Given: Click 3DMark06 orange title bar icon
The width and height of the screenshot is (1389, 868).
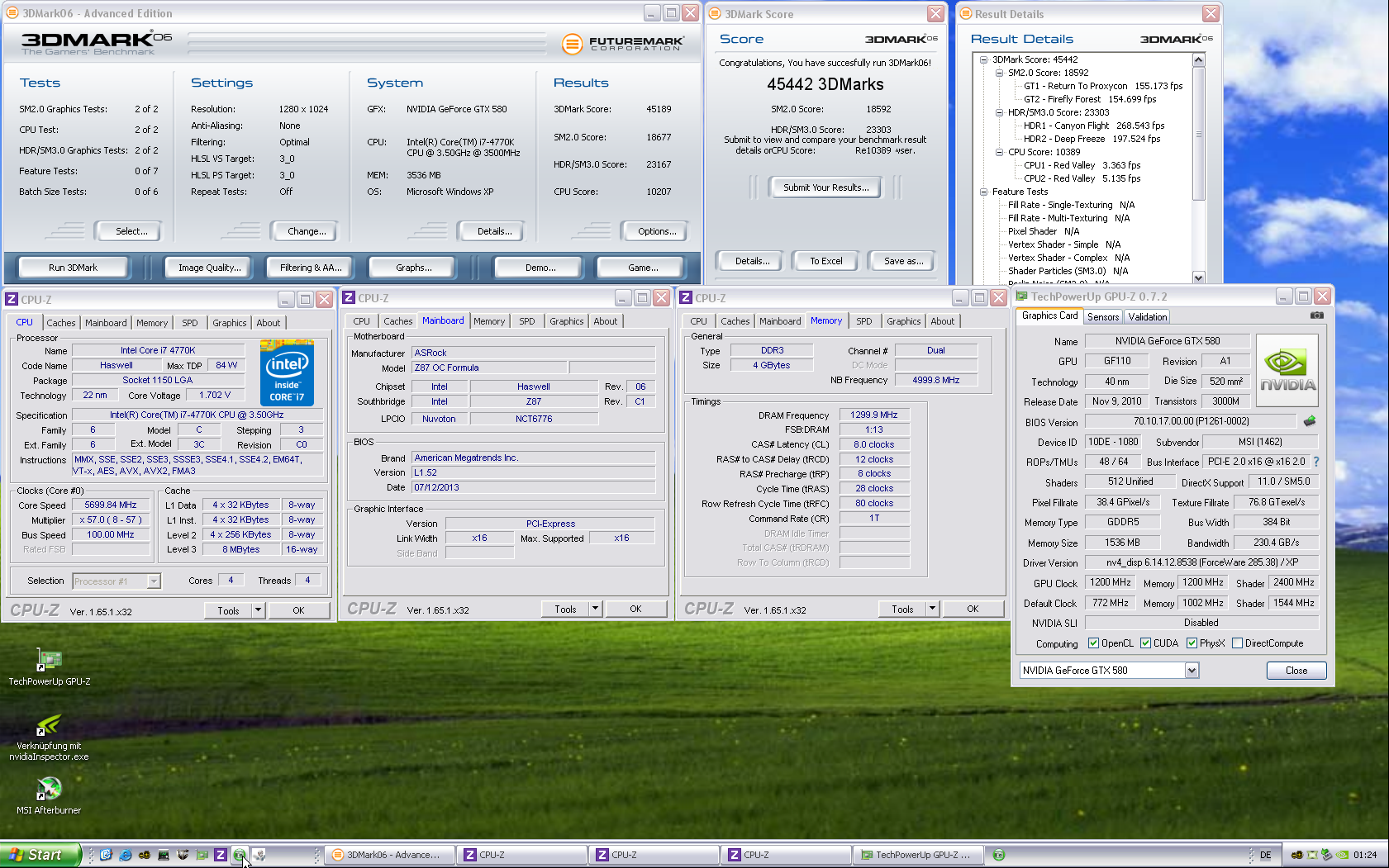Looking at the screenshot, I should [12, 13].
